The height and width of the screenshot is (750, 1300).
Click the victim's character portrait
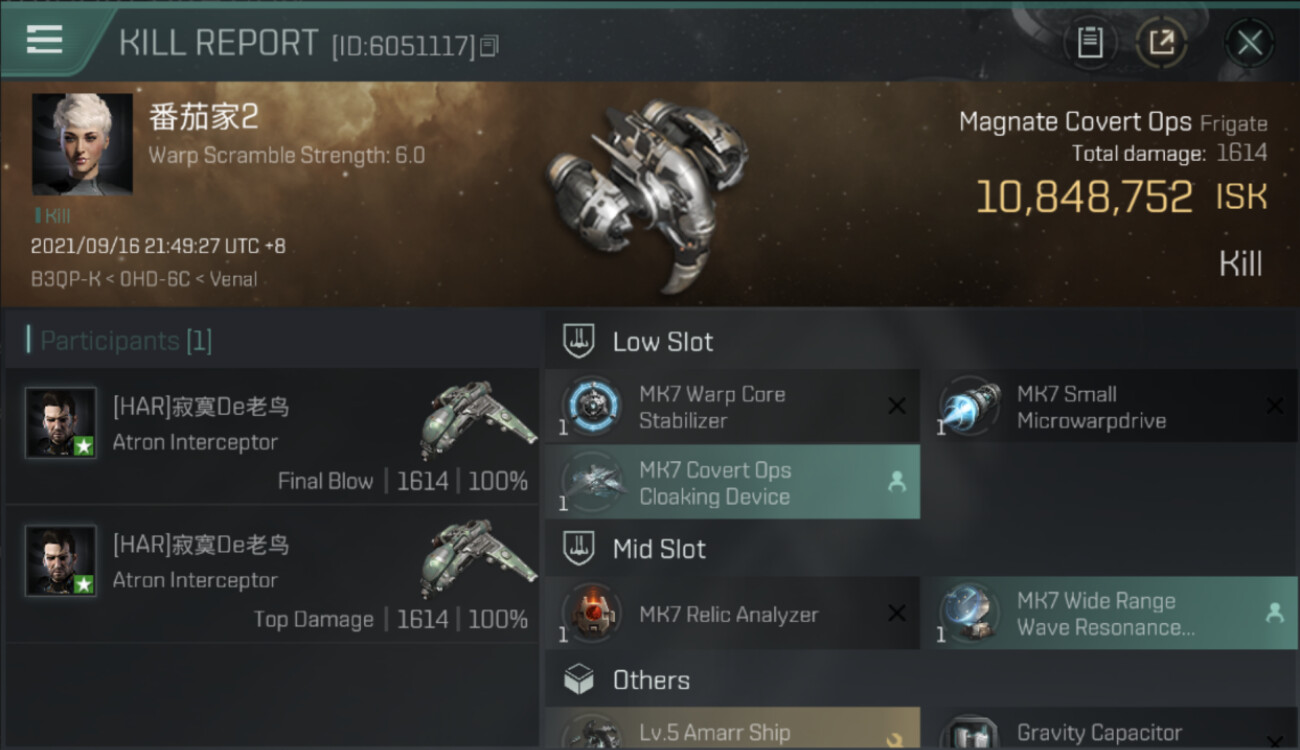tap(82, 144)
